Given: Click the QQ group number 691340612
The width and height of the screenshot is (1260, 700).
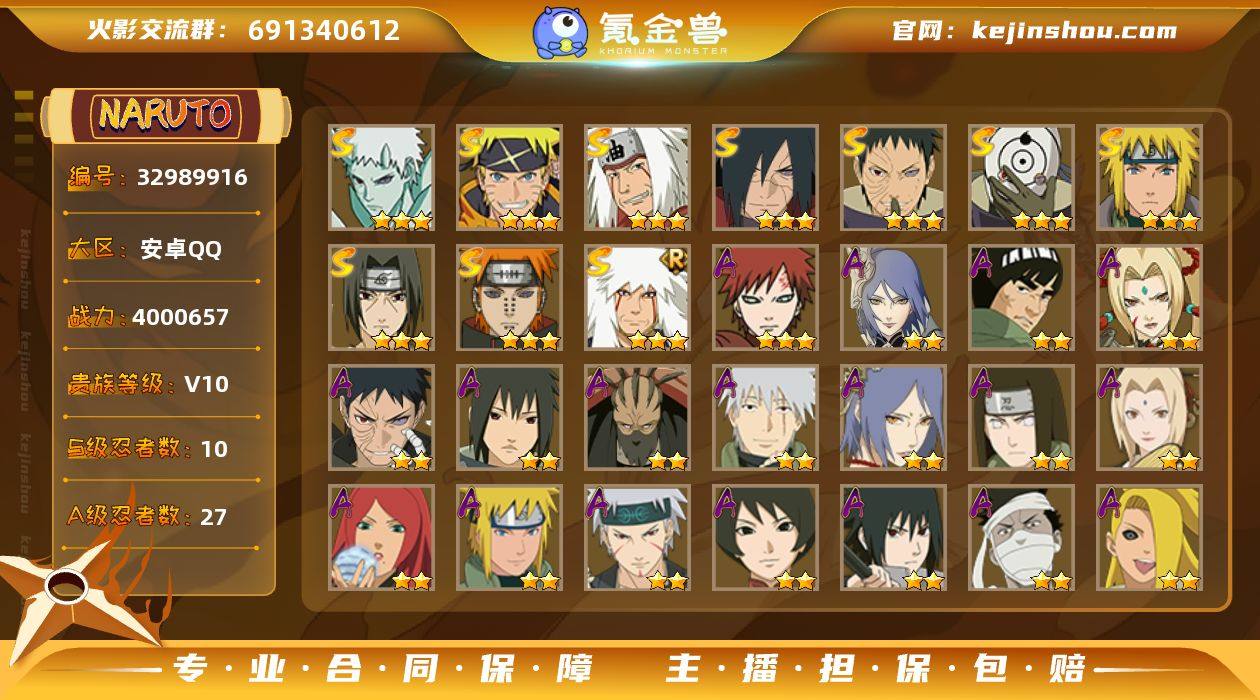Looking at the screenshot, I should pyautogui.click(x=324, y=31).
